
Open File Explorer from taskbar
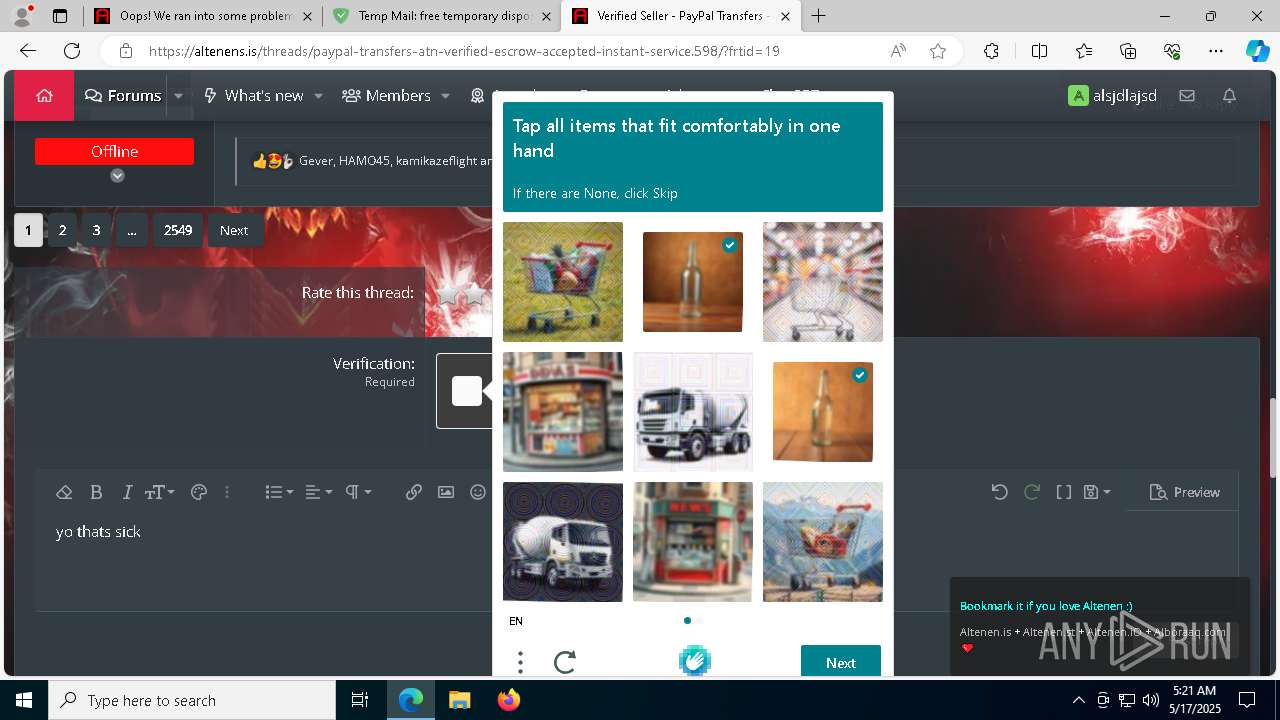pyautogui.click(x=459, y=700)
